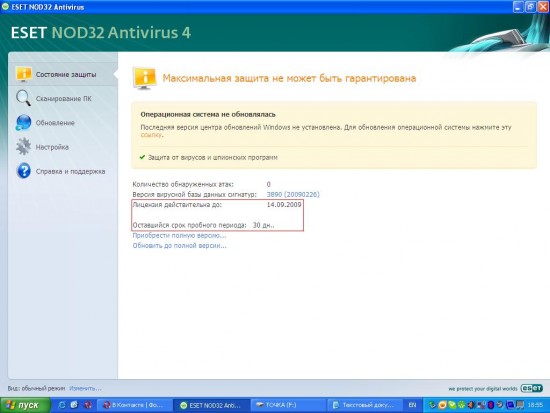Viewport: 550px width, 413px height.
Task: Open the Состояние защиты monitor icon
Action: (x=24, y=74)
